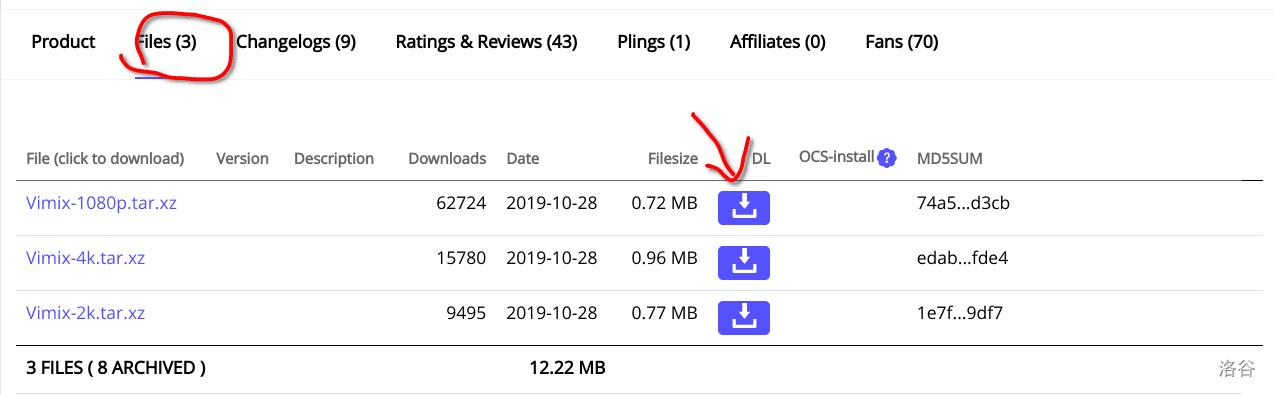Click the Downloads column header
Screen dimensions: 1274x395
447,158
